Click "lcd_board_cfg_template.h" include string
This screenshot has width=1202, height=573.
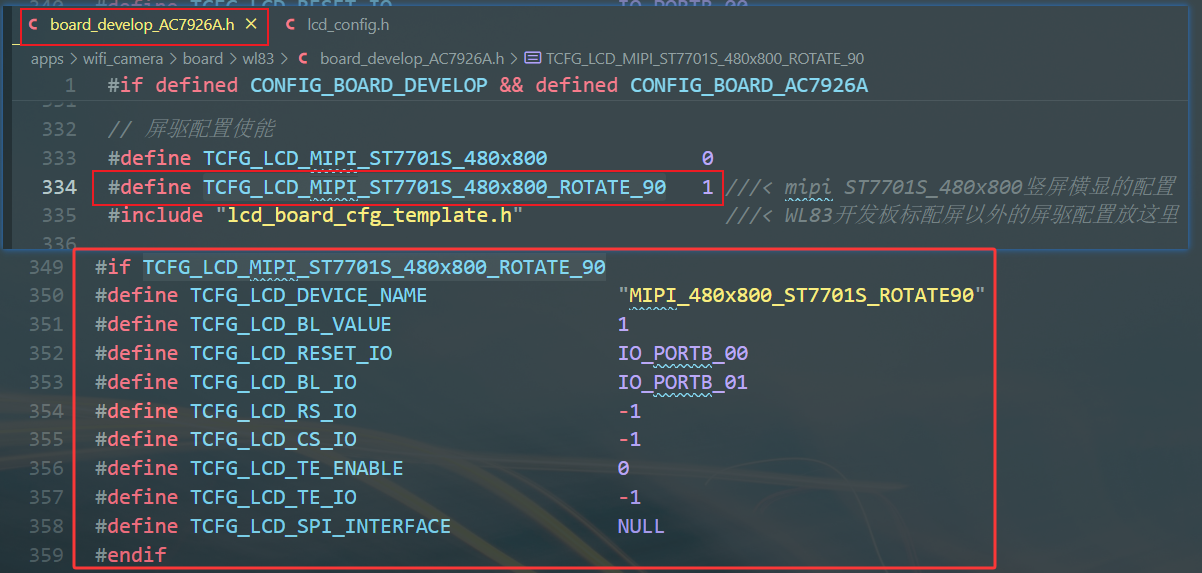pos(369,215)
